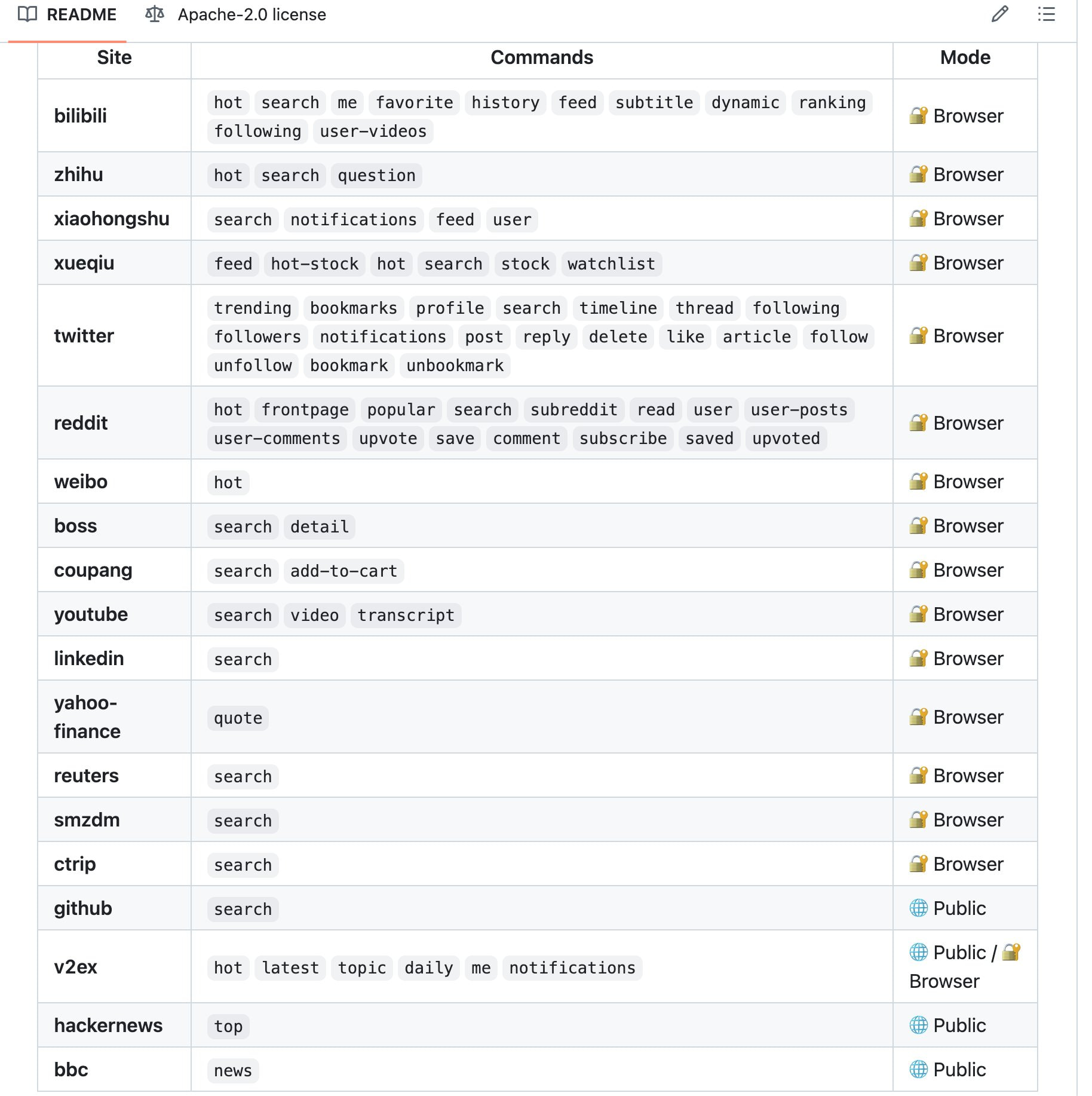This screenshot has width=1092, height=1096.
Task: Click the subtitle command in bilibili row
Action: (x=654, y=103)
